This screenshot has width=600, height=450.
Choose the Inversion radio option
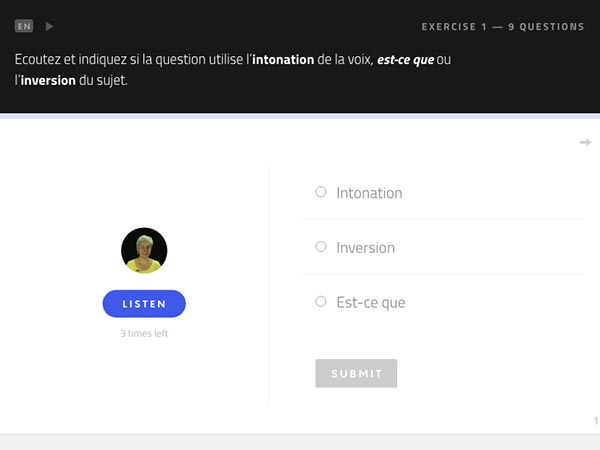[x=321, y=246]
